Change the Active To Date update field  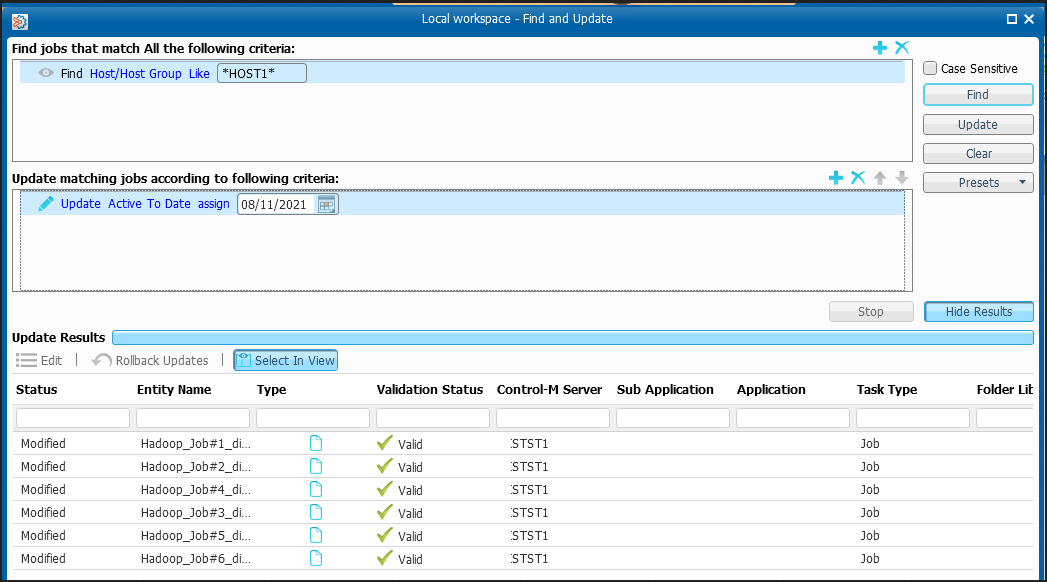pyautogui.click(x=149, y=204)
